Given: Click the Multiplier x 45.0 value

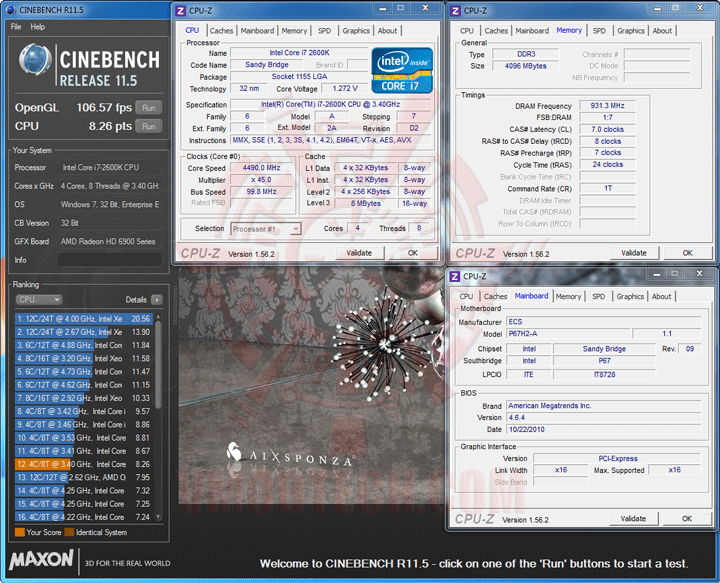Looking at the screenshot, I should coord(262,180).
